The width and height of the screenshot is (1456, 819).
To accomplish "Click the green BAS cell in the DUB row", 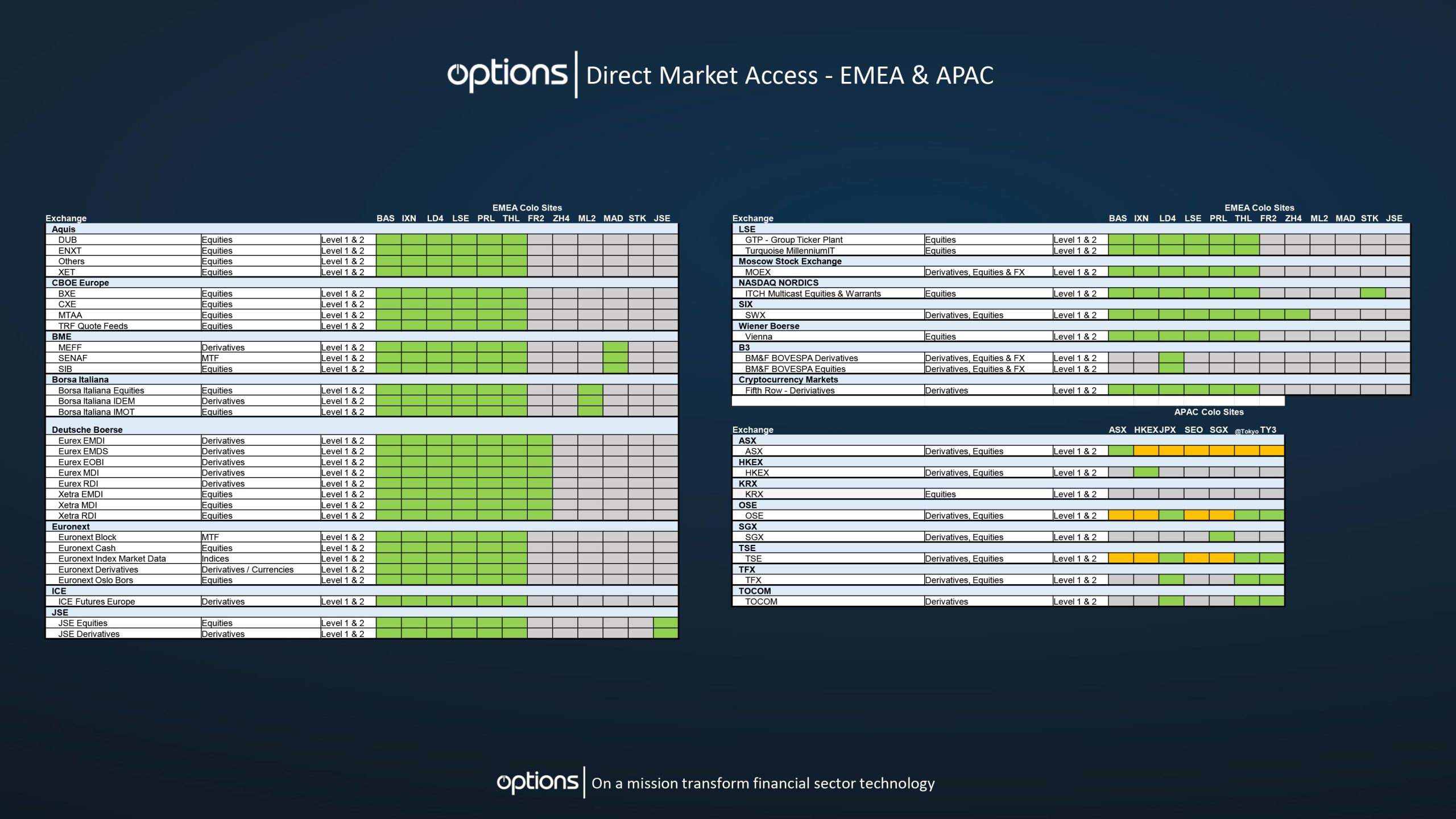I will [388, 240].
